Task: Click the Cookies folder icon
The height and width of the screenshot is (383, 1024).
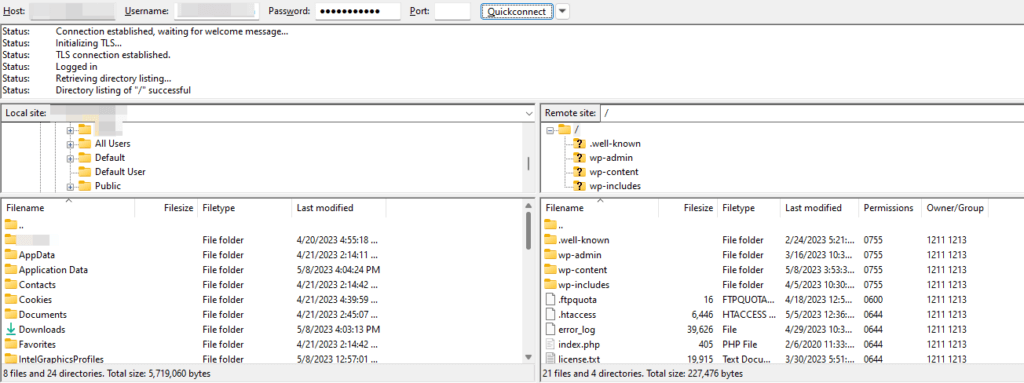Action: click(x=10, y=300)
